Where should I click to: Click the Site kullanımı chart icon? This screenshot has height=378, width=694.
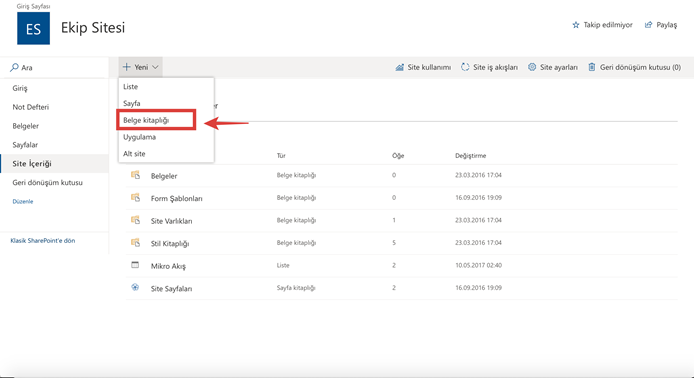[x=399, y=67]
